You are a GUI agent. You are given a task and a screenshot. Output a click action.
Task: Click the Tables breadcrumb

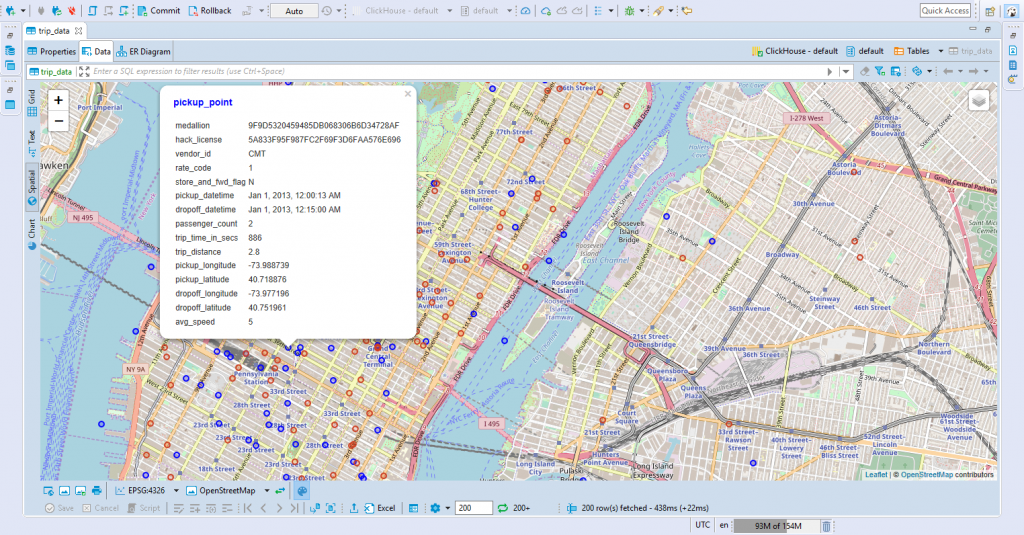(912, 51)
